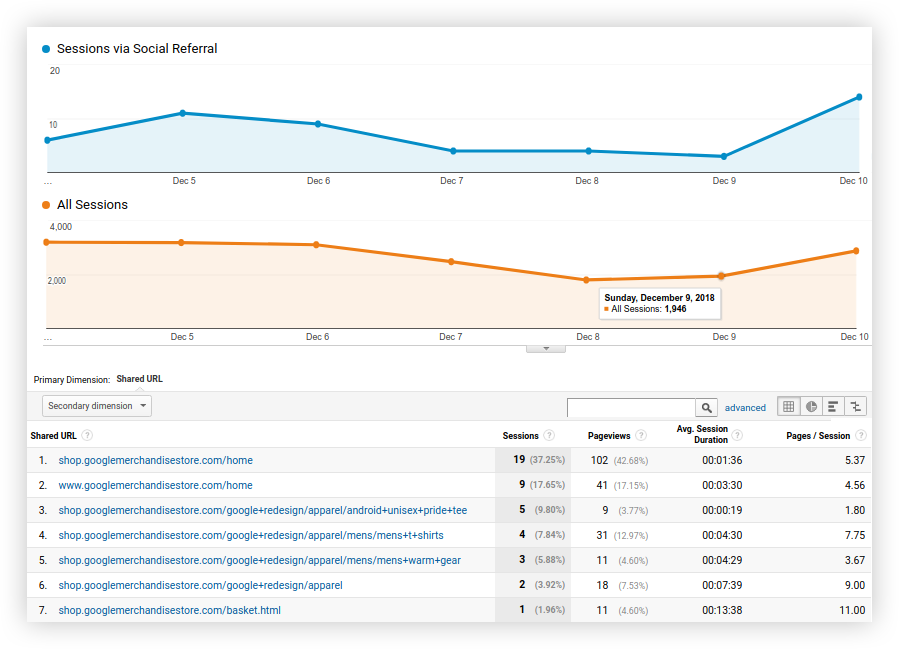Click the Dec 5 point on social referral chart
Screen dimensions: 899x649
(182, 113)
